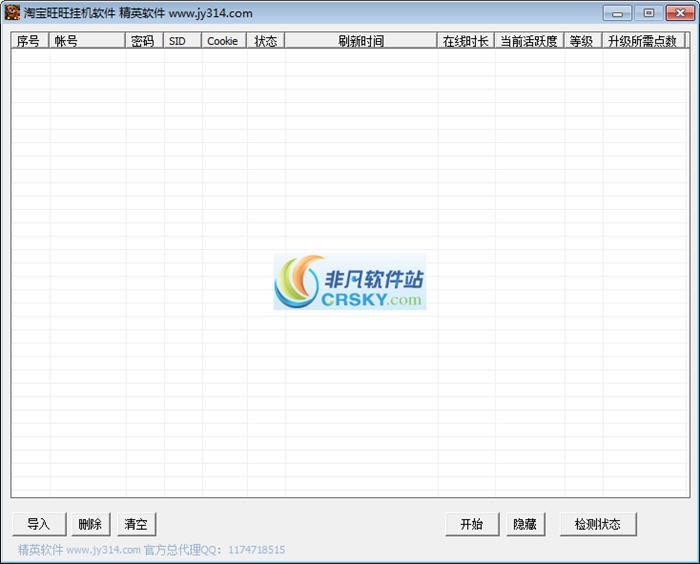
Task: Click the application icon in title bar
Action: [12, 13]
